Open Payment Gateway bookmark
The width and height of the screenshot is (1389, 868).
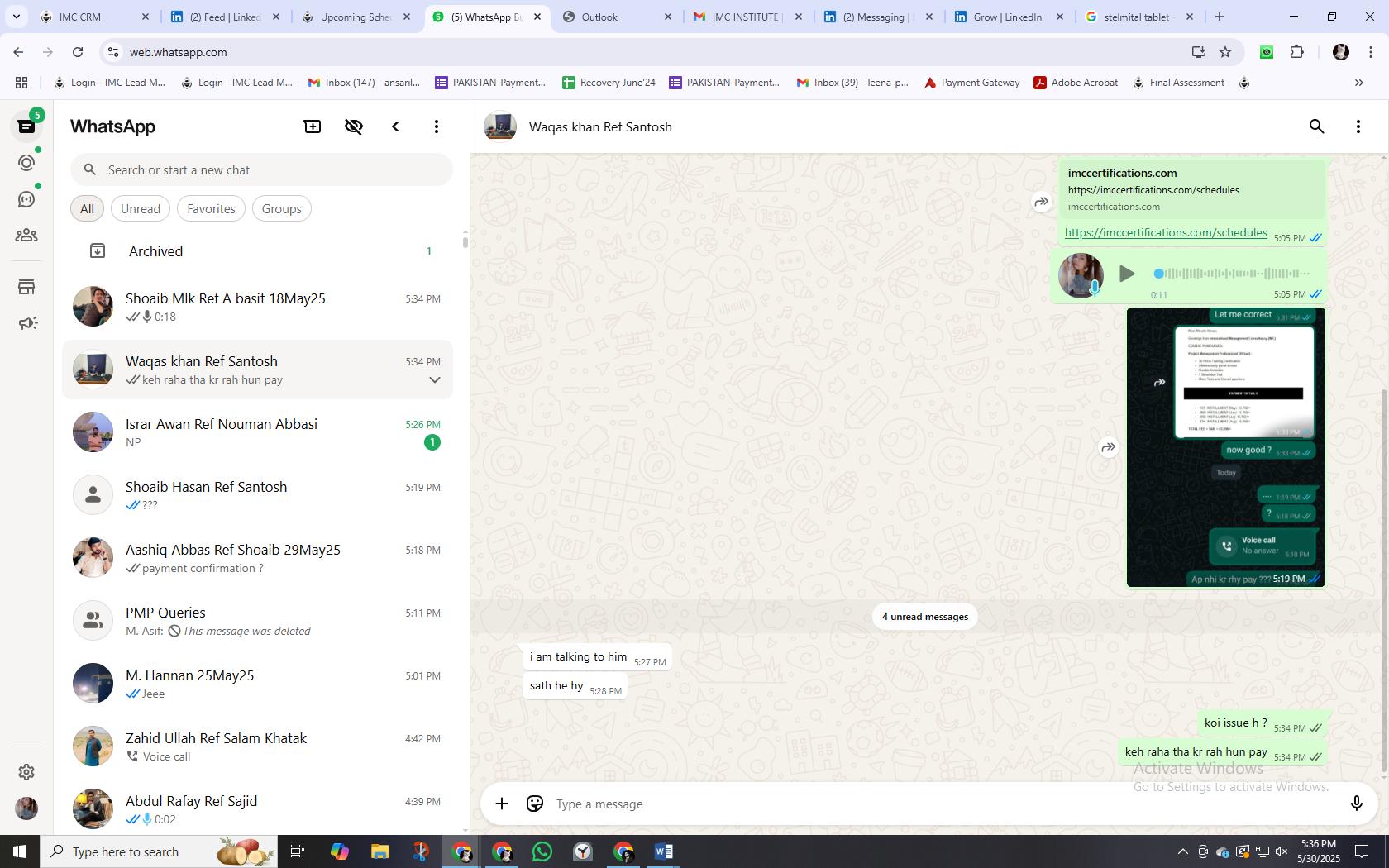(971, 83)
